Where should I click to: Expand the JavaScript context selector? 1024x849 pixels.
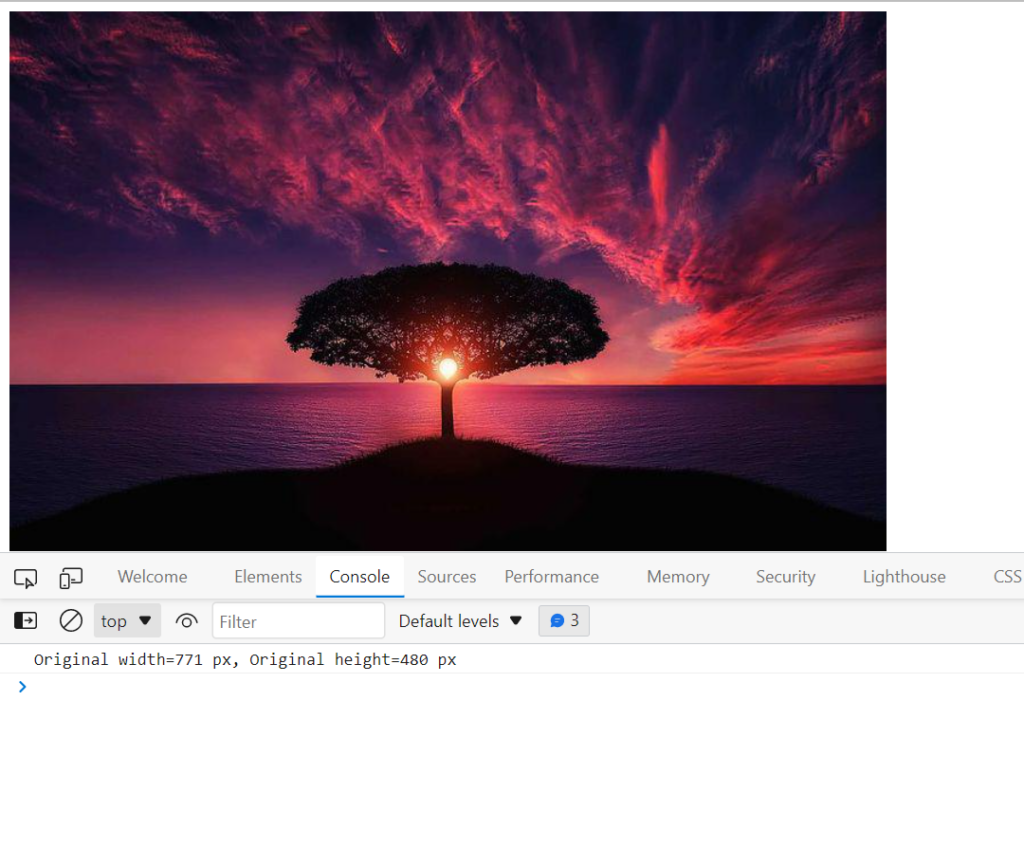[126, 620]
